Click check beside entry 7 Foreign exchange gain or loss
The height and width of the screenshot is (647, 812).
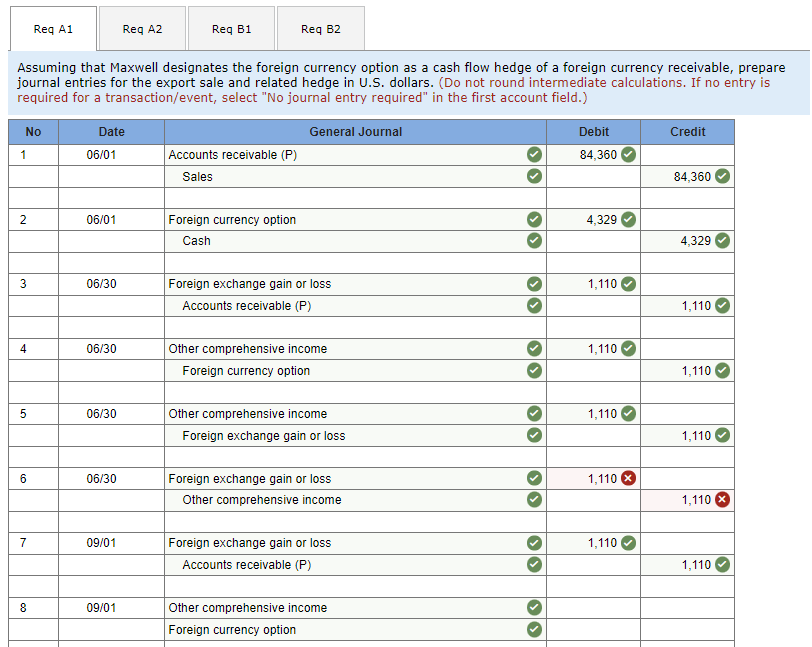pos(534,543)
